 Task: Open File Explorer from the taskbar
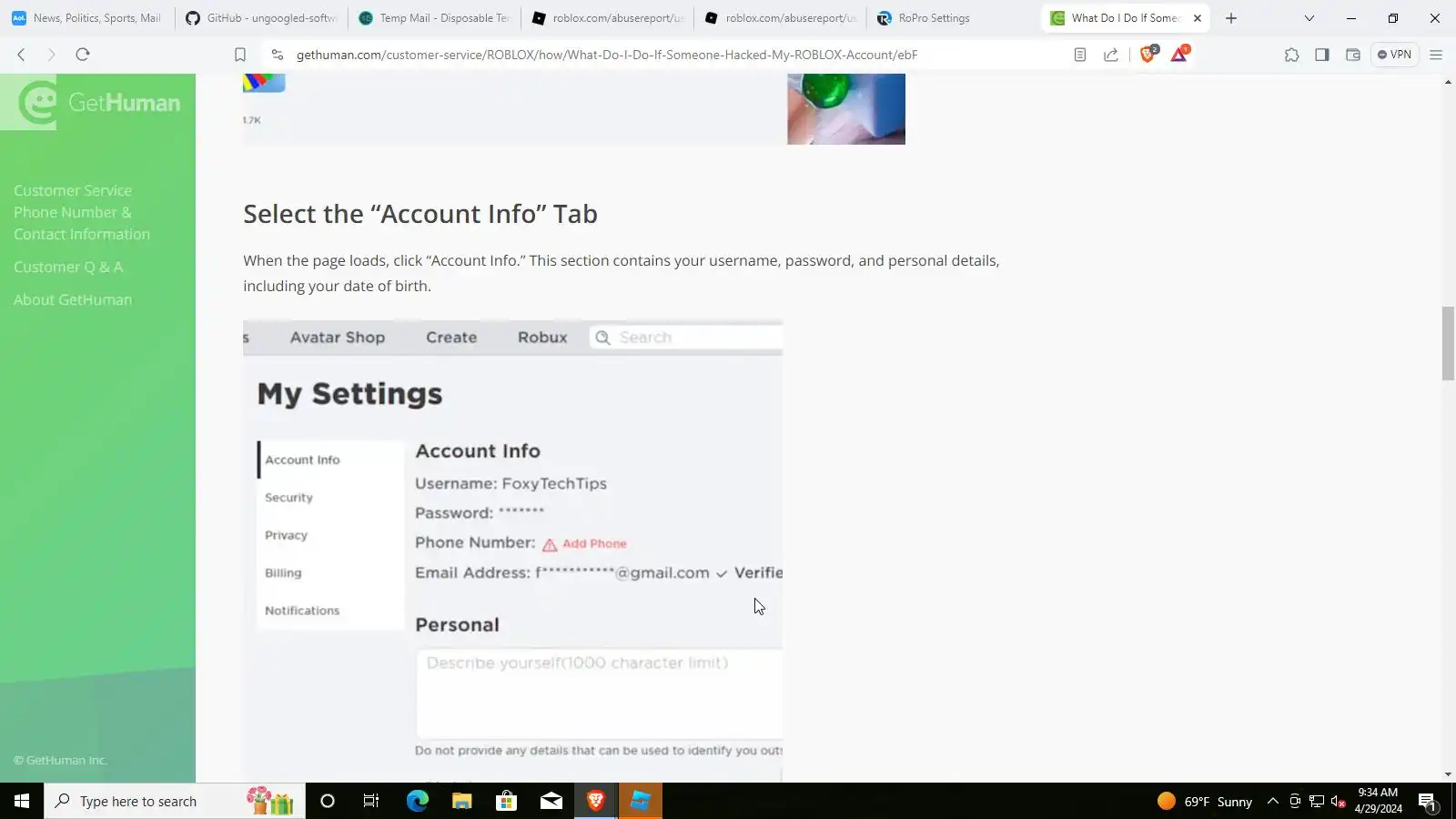click(x=461, y=801)
